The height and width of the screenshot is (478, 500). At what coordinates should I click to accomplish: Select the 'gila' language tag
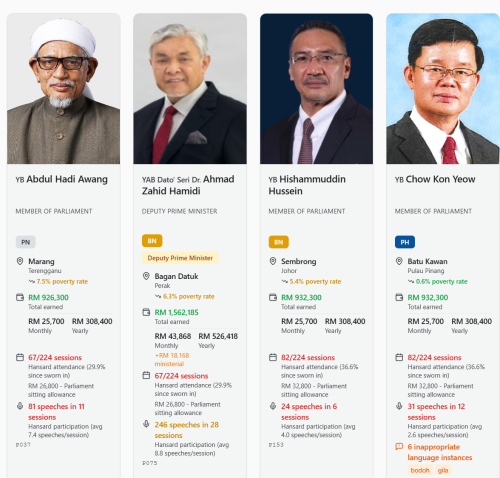443,470
